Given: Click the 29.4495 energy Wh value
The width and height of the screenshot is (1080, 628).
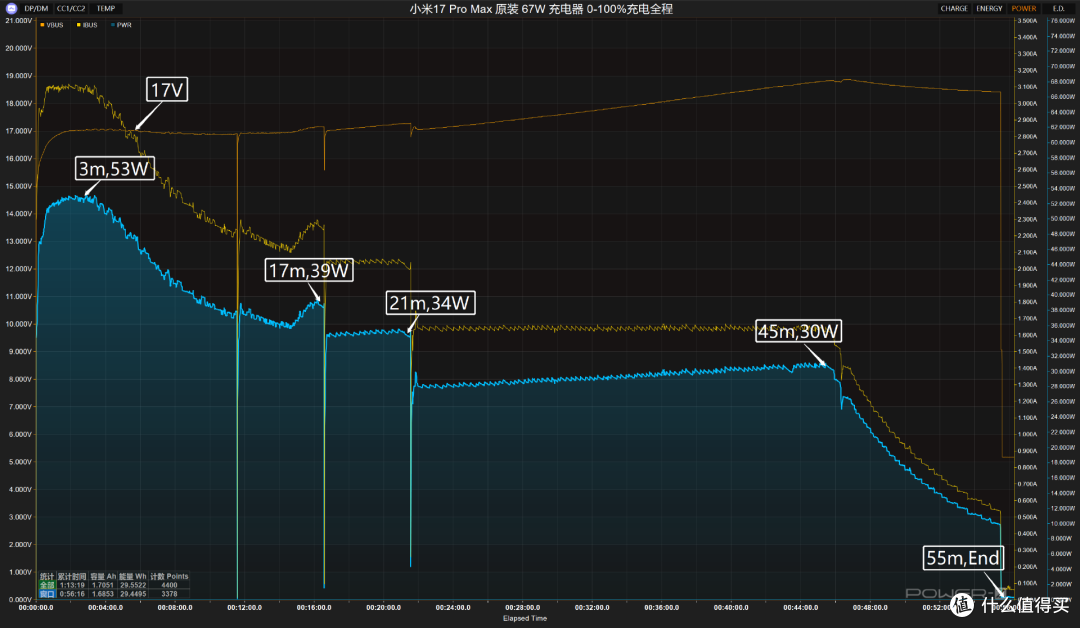Looking at the screenshot, I should [133, 594].
